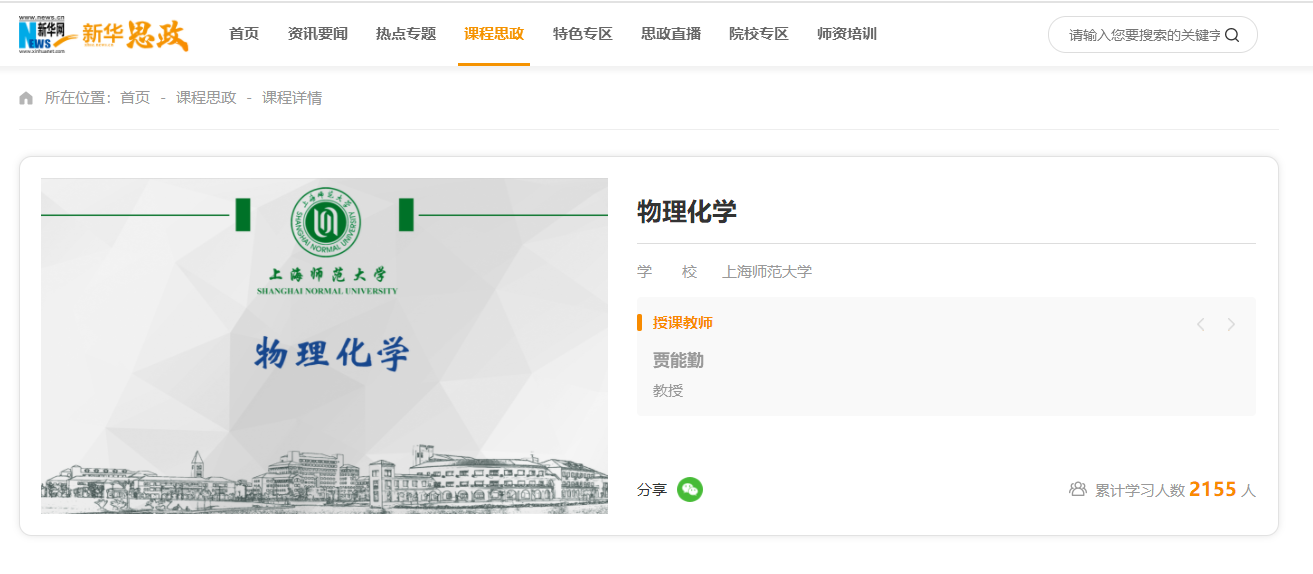Screen dimensions: 1313x574
Task: Open the 思政直播 menu item
Action: (671, 34)
